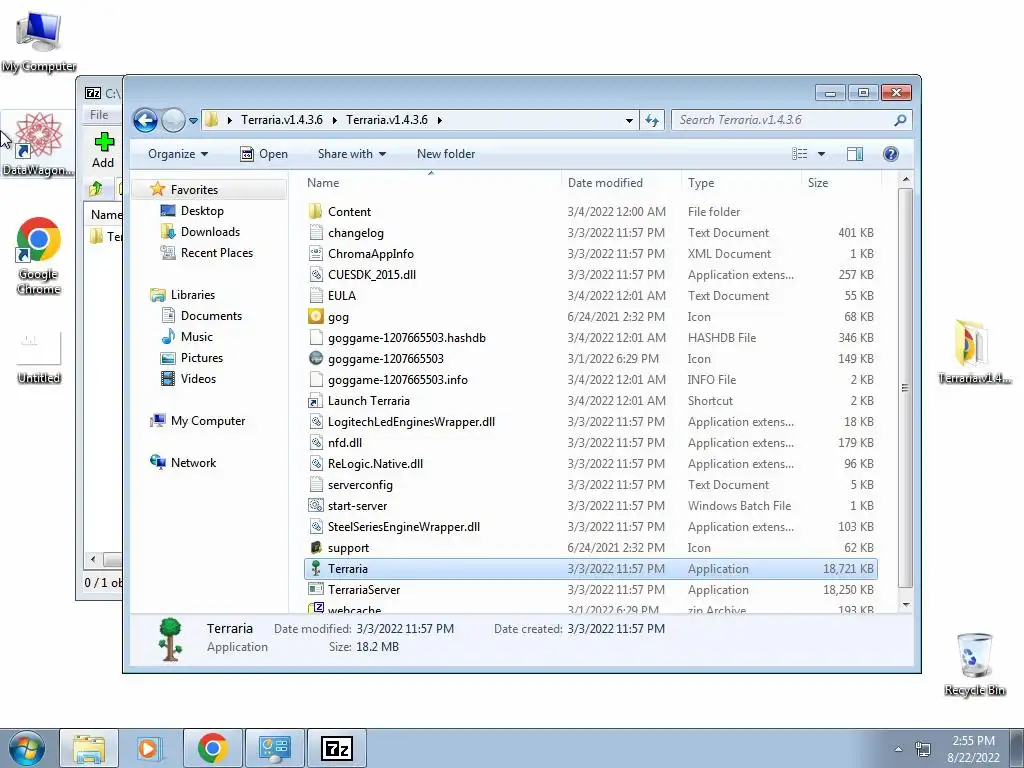Open the File Explorer taskbar button

point(89,749)
